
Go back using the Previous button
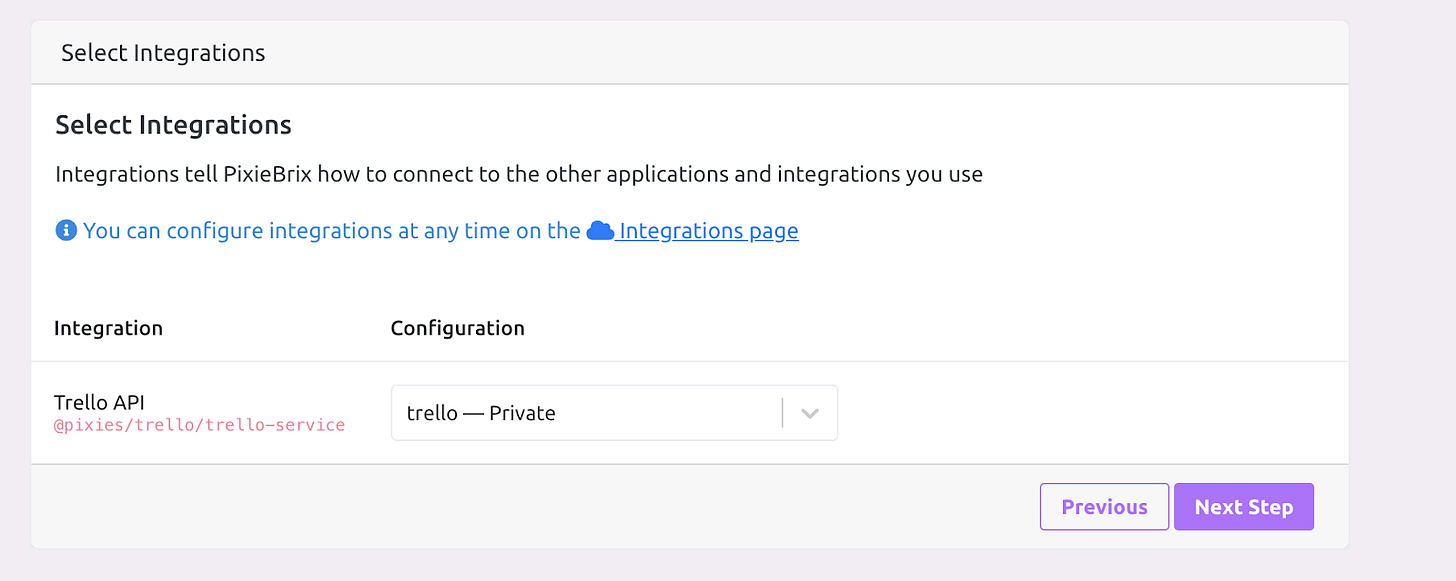[1104, 506]
